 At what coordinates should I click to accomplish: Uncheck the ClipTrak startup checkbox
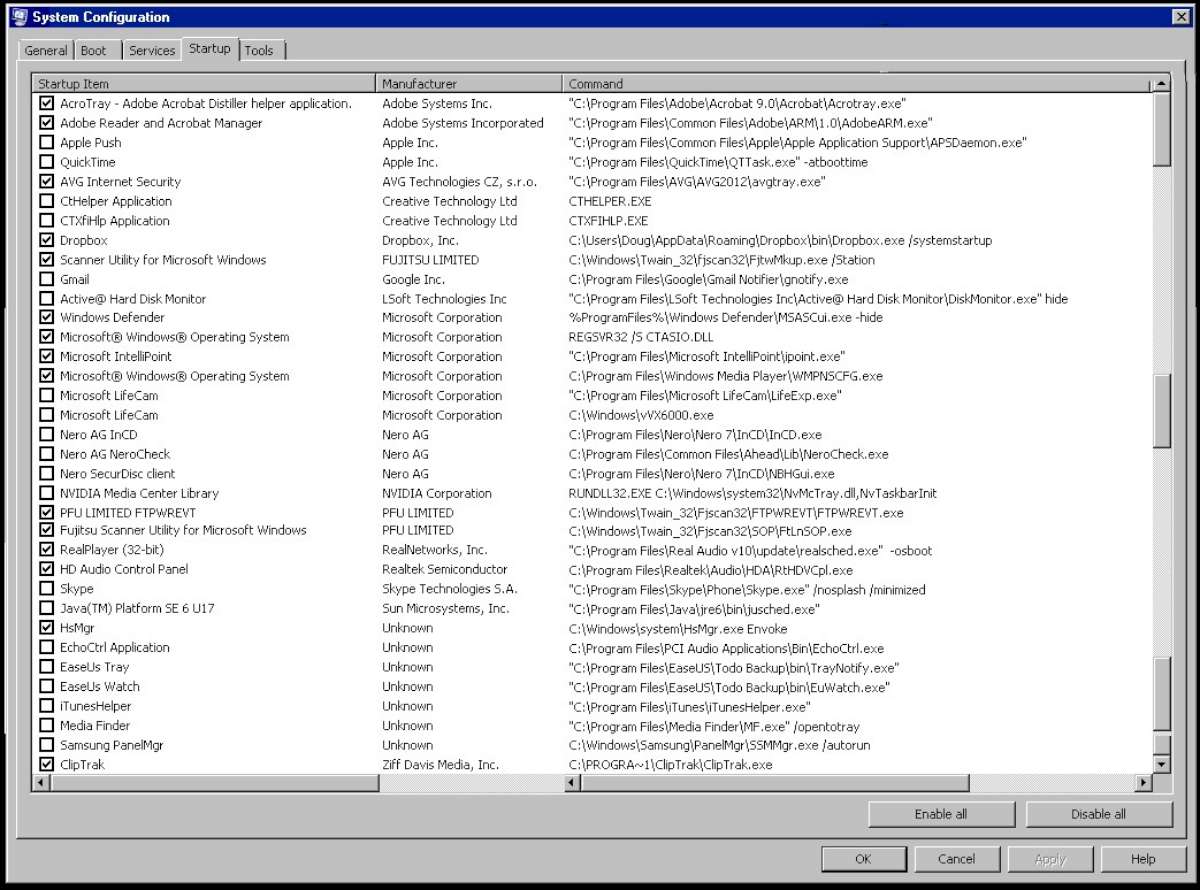(x=46, y=765)
